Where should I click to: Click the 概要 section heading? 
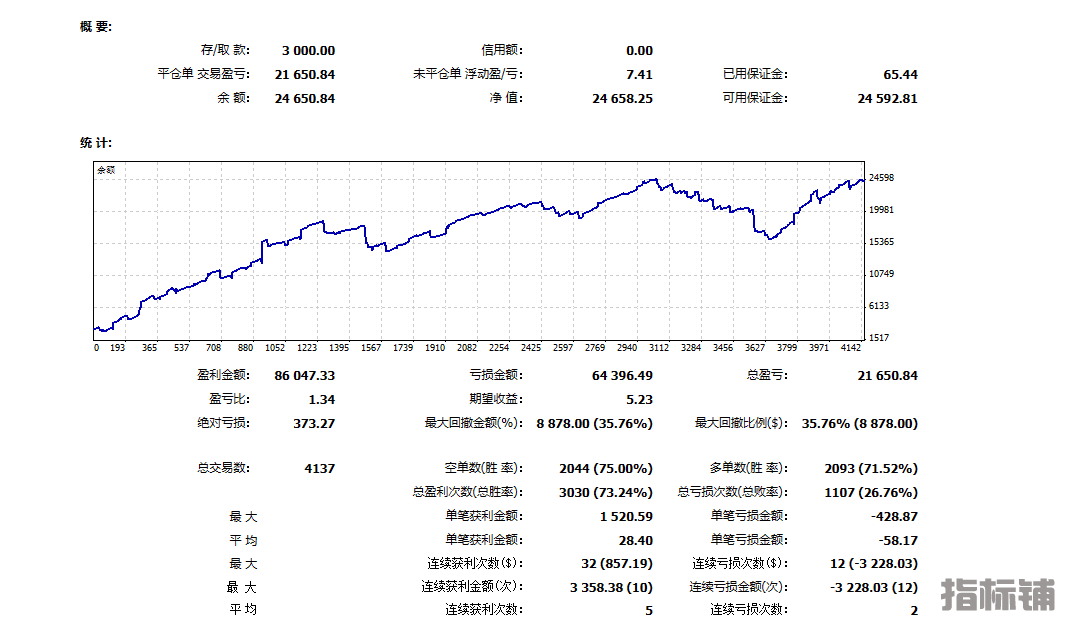click(95, 26)
